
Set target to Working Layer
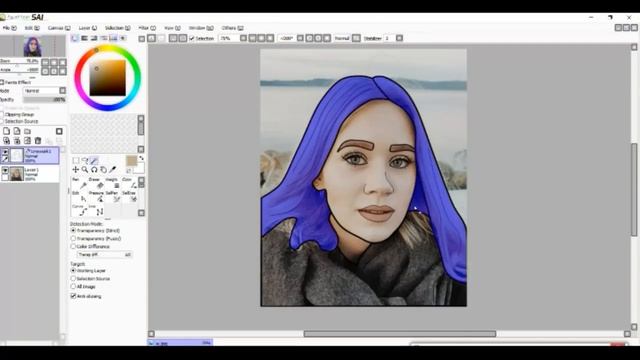point(73,271)
